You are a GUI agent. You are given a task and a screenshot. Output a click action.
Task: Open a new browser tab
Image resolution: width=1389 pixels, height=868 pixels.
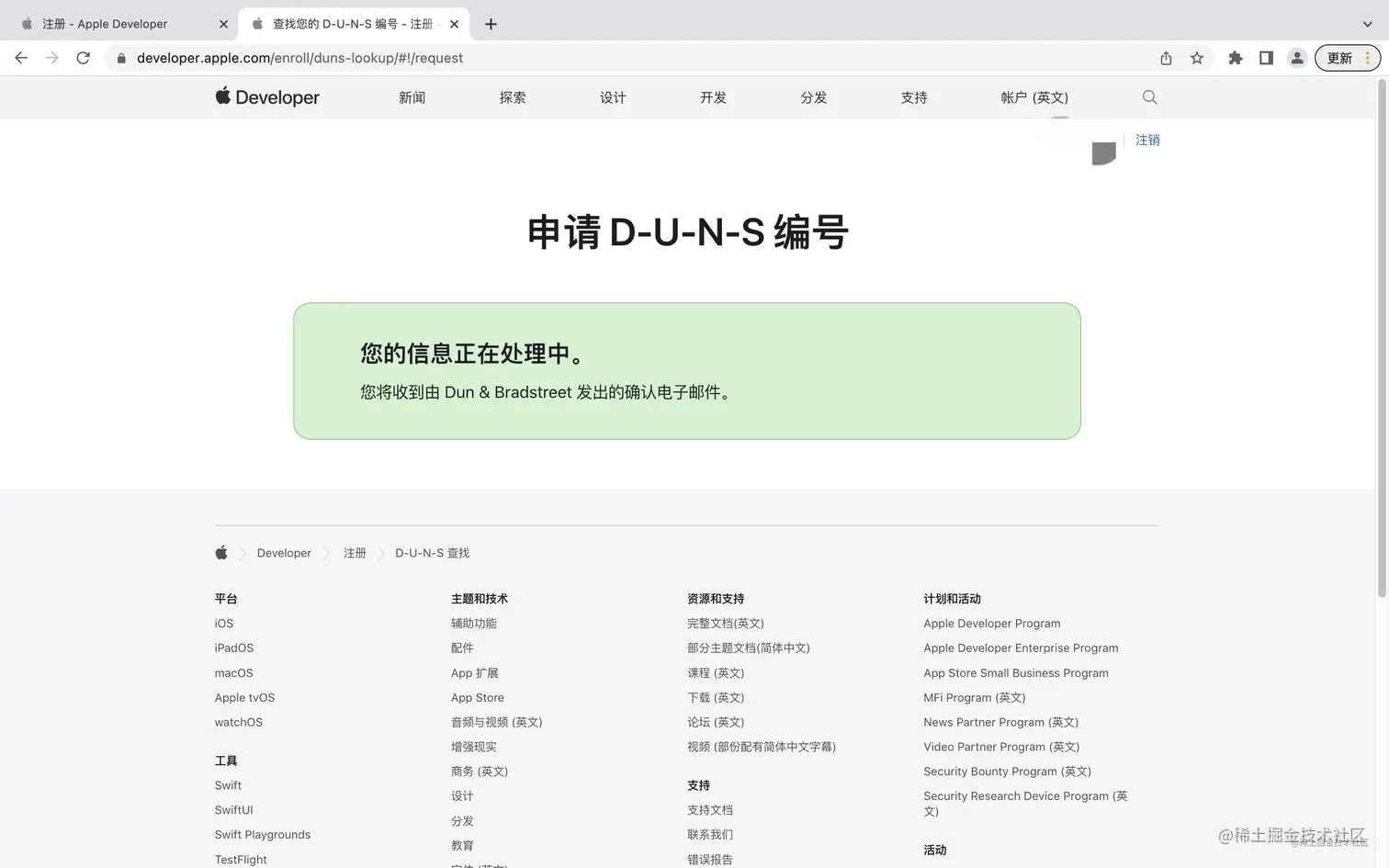(491, 24)
